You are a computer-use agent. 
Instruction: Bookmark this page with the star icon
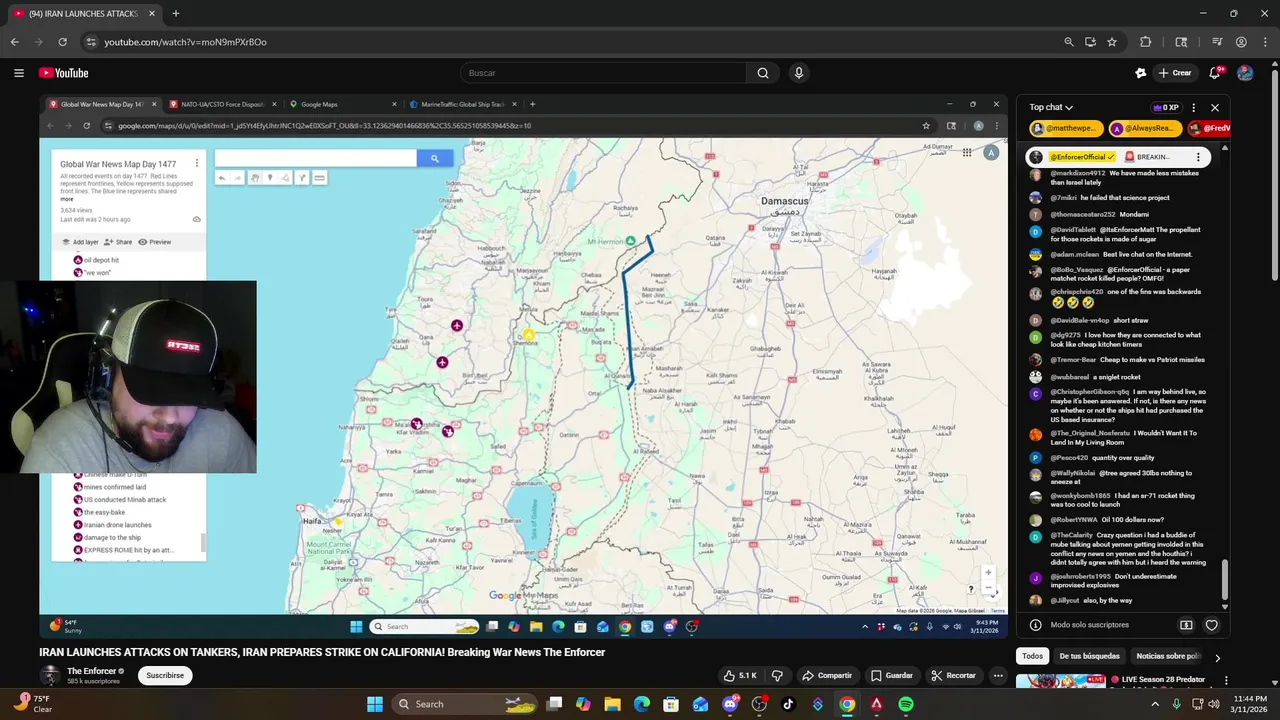click(1112, 42)
